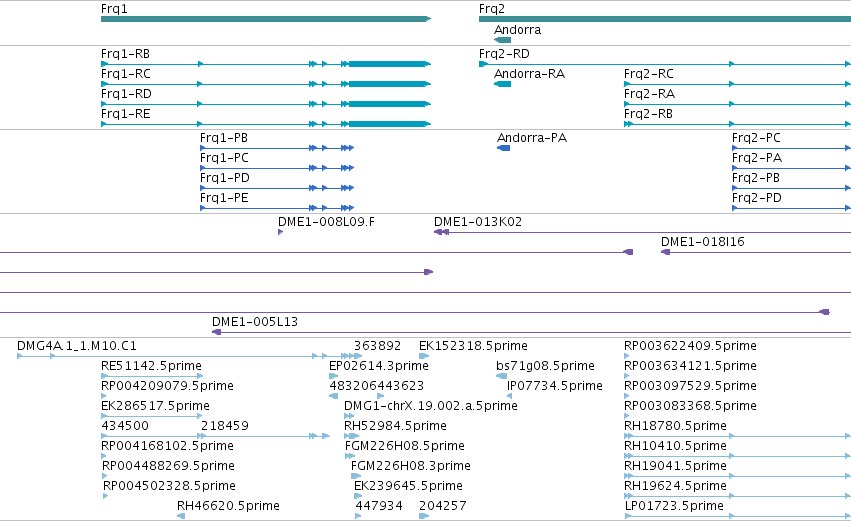Pick the RH10410.5prime EST label
This screenshot has height=521, width=851.
tap(676, 446)
